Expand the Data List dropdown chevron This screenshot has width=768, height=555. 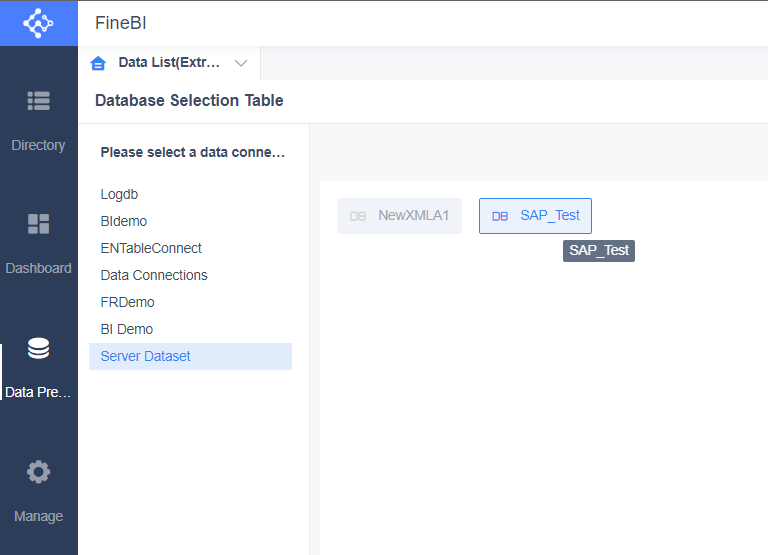click(240, 63)
